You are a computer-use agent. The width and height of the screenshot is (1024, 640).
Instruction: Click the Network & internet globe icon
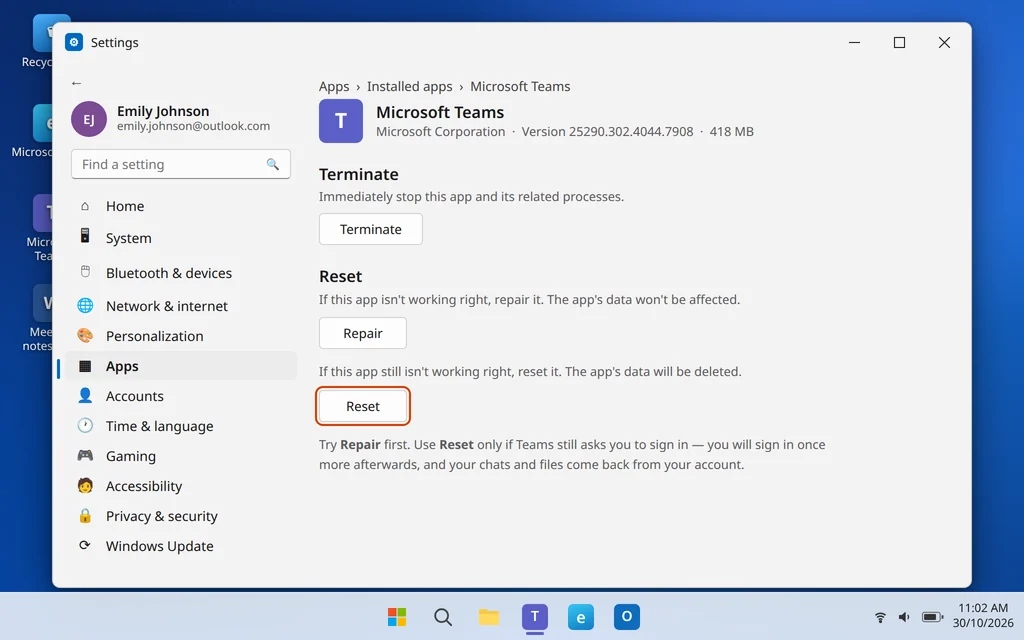(85, 305)
